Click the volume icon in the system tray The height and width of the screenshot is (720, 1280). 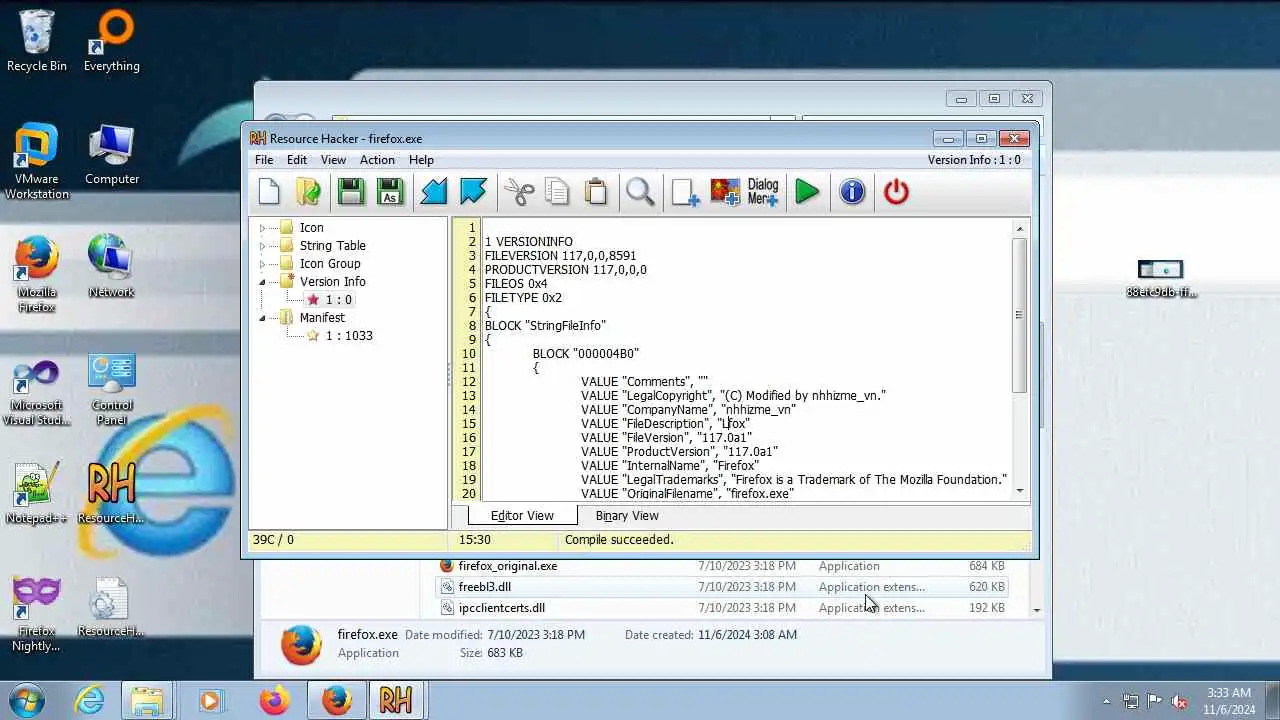(x=1180, y=701)
